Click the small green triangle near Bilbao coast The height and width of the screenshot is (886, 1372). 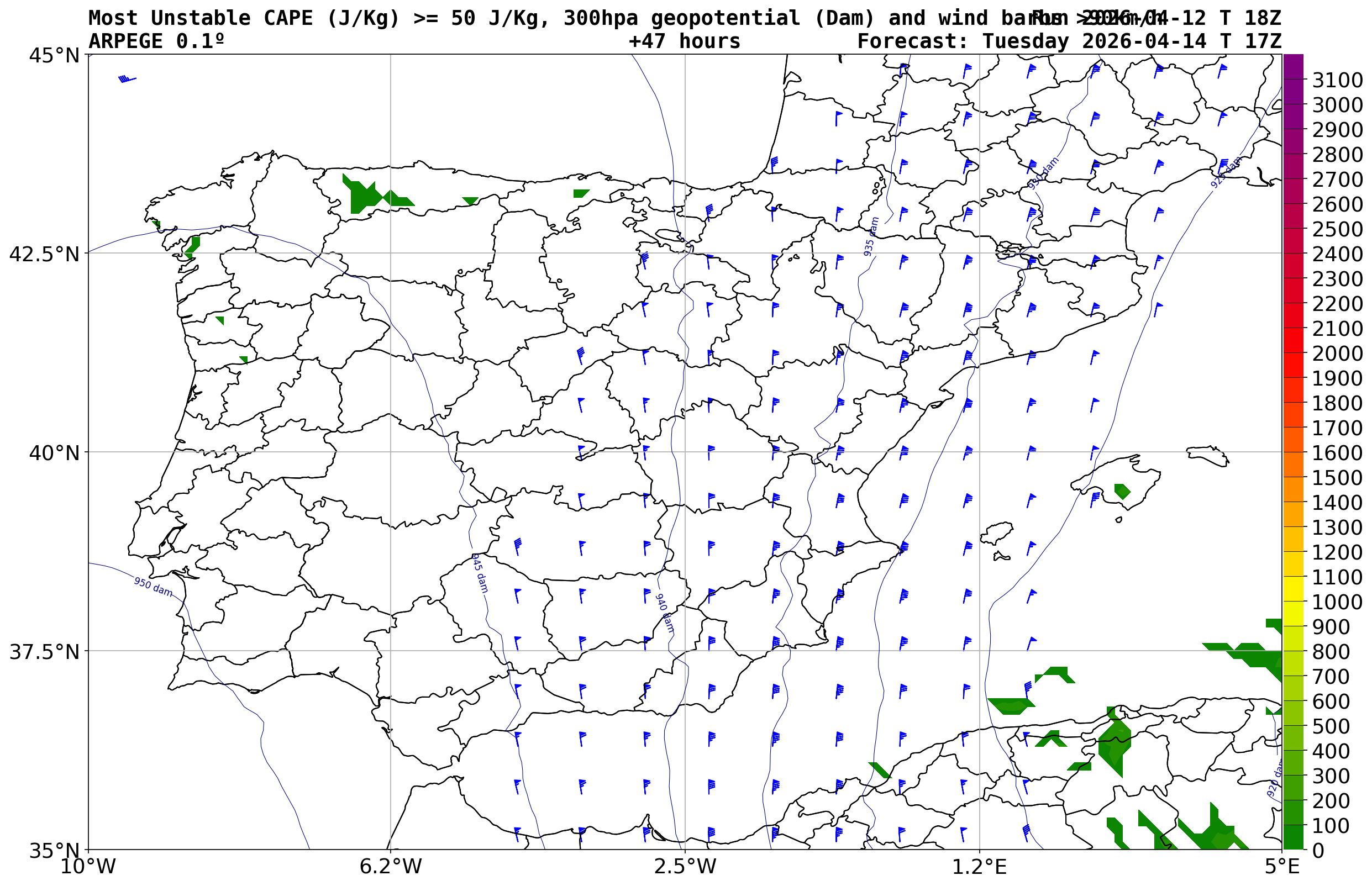click(x=580, y=193)
